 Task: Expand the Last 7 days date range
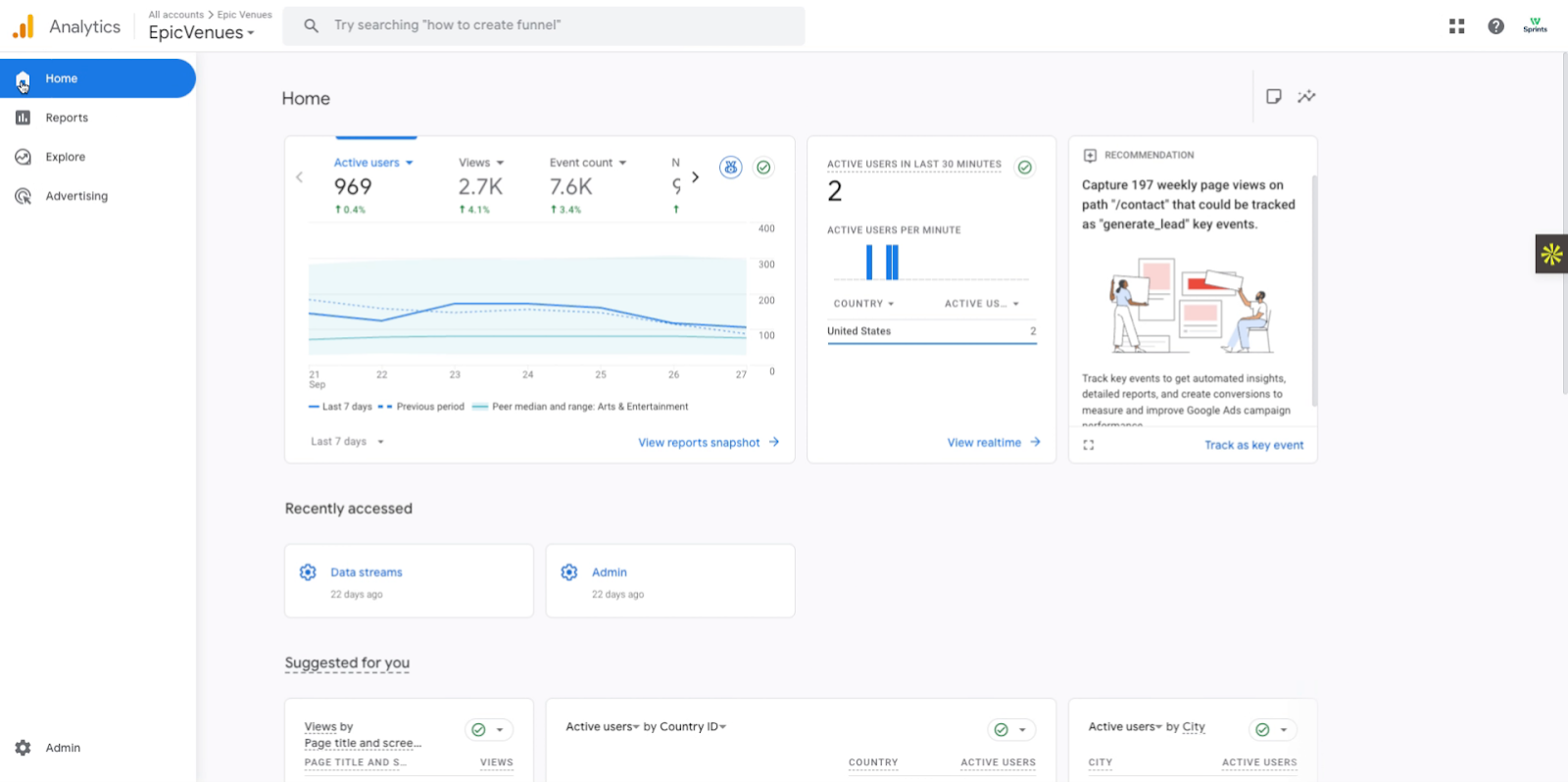347,442
